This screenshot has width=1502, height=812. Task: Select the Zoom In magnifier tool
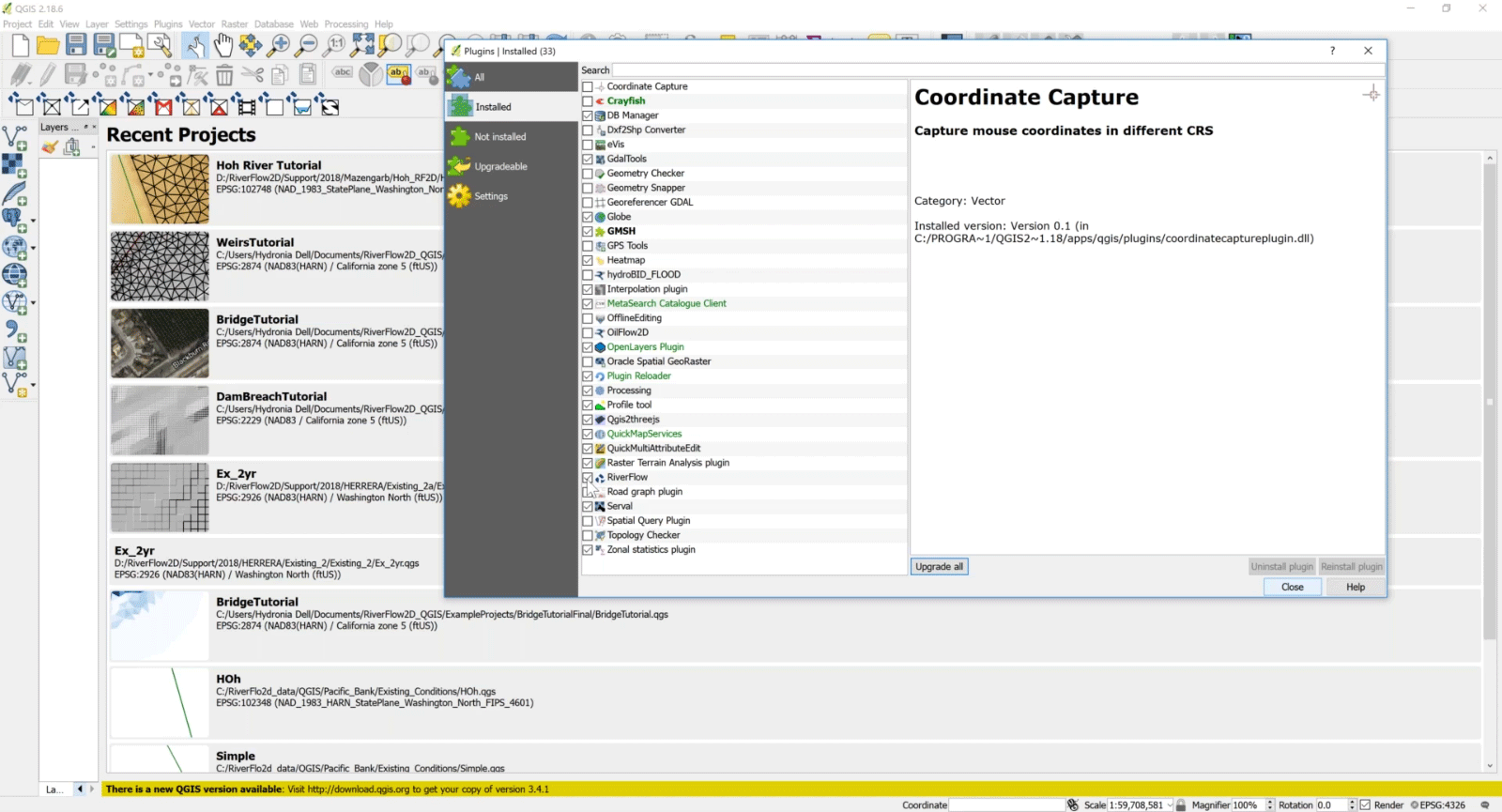pos(279,45)
